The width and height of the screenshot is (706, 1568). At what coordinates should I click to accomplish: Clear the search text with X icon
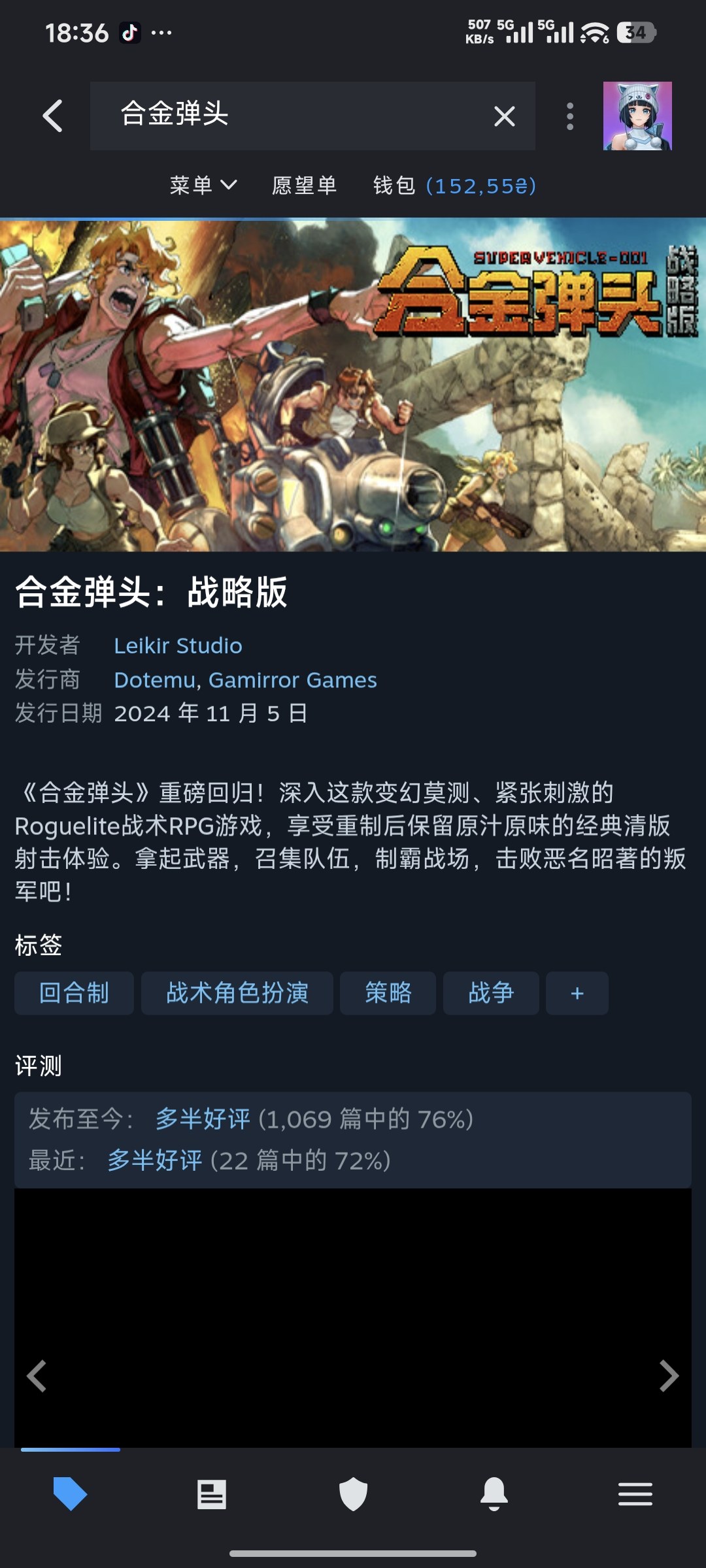(504, 116)
